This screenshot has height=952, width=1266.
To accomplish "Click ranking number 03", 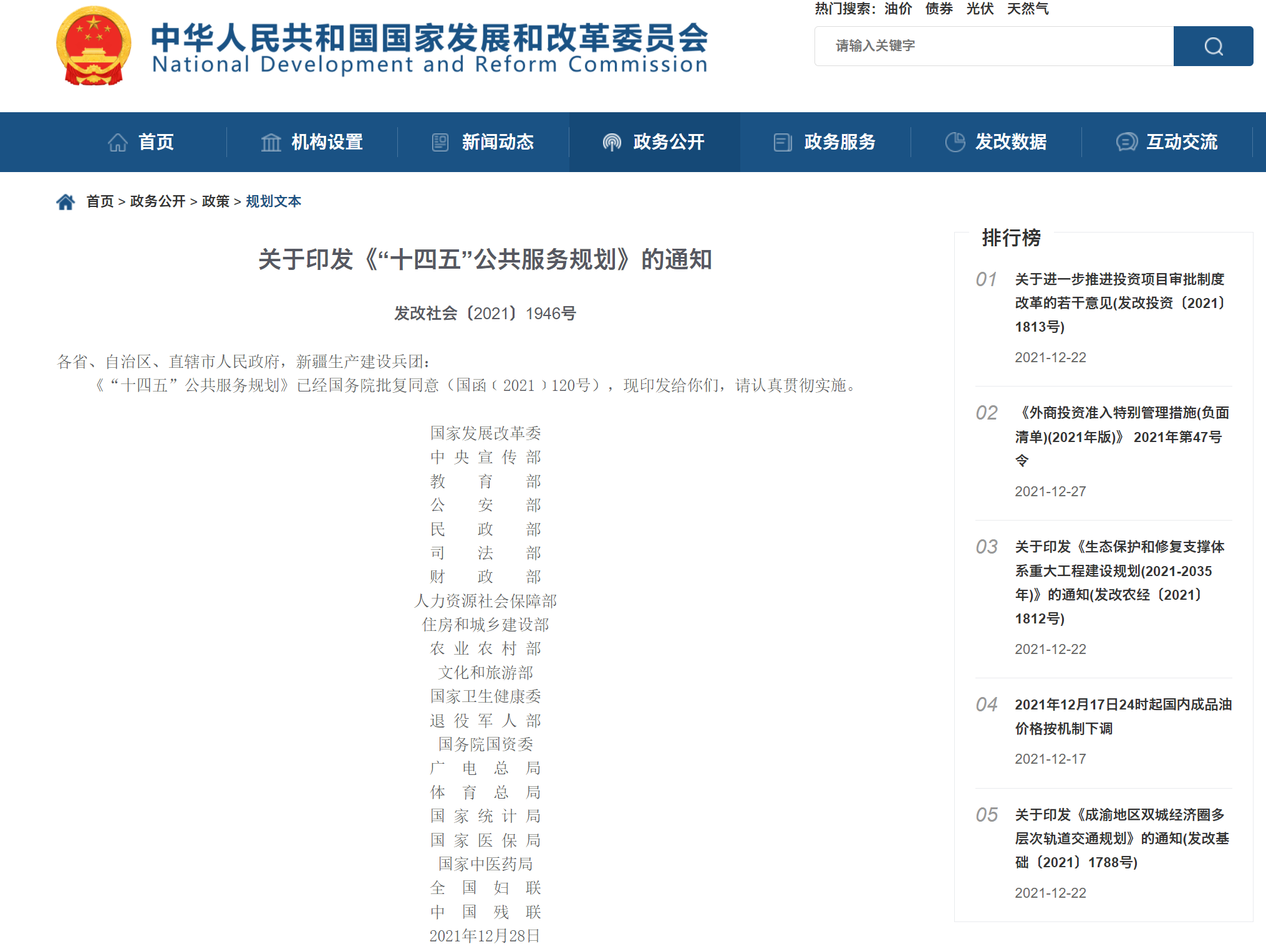I will [x=987, y=547].
